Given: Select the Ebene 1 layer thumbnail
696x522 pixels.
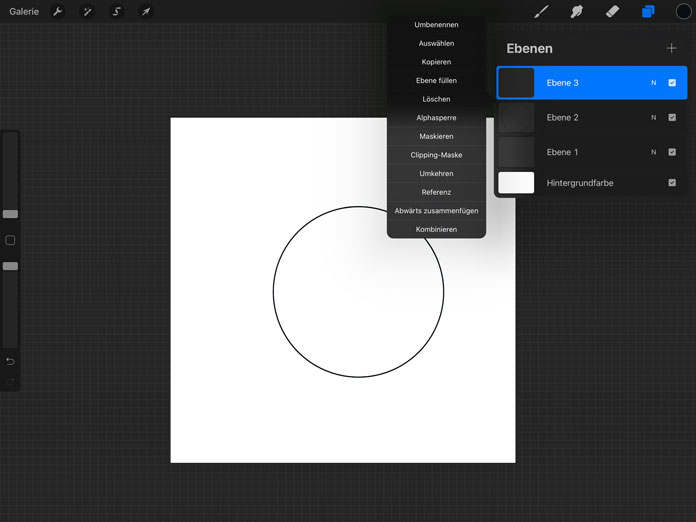Looking at the screenshot, I should pos(516,152).
